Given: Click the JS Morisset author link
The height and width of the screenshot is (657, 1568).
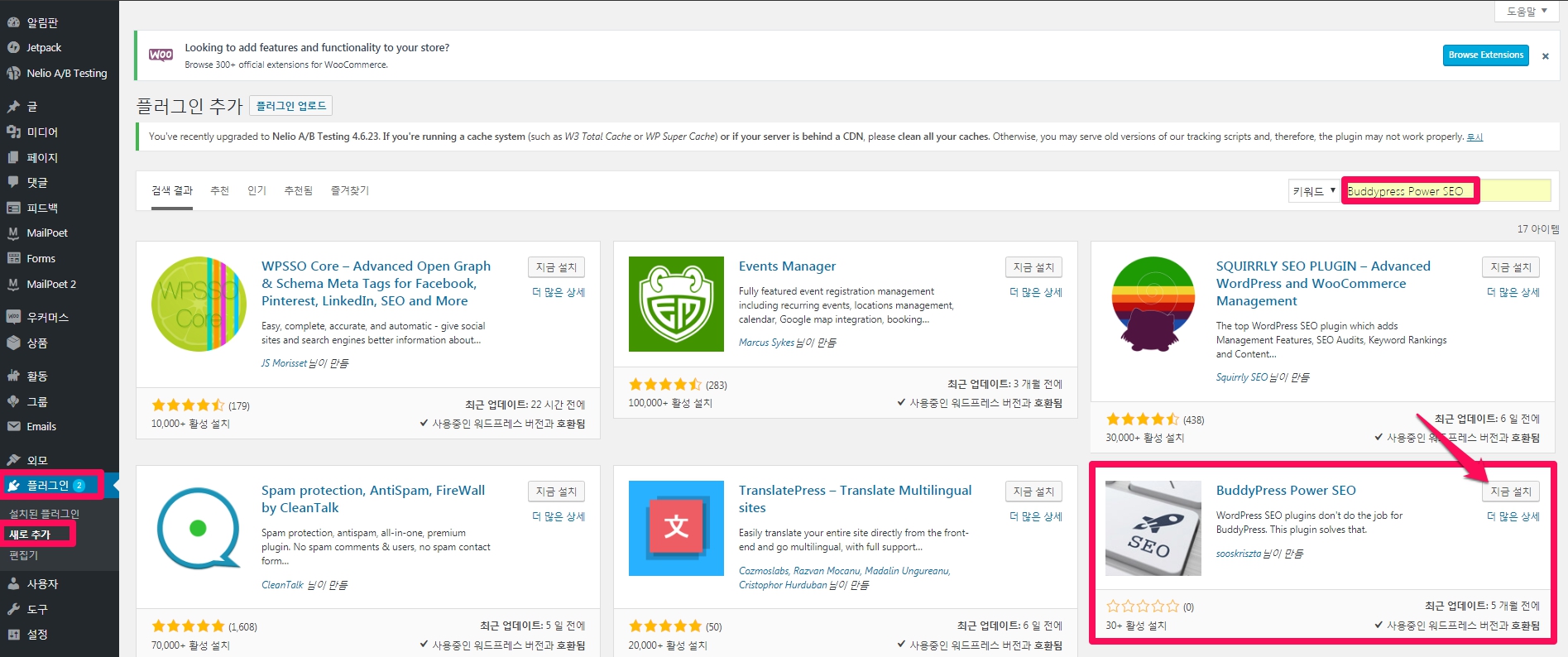Looking at the screenshot, I should [x=284, y=363].
